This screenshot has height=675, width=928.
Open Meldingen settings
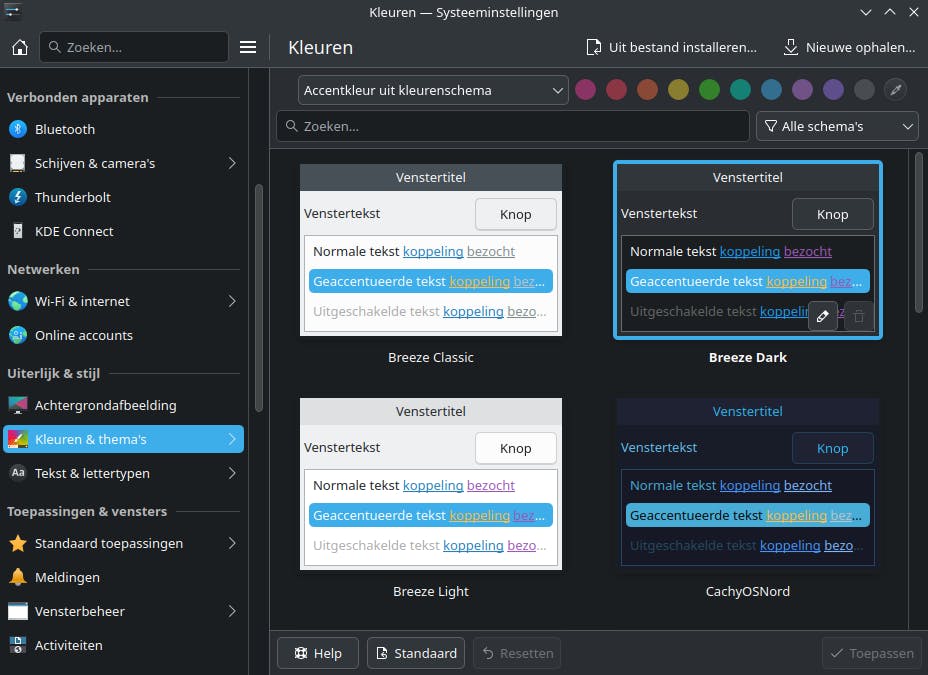[x=123, y=577]
